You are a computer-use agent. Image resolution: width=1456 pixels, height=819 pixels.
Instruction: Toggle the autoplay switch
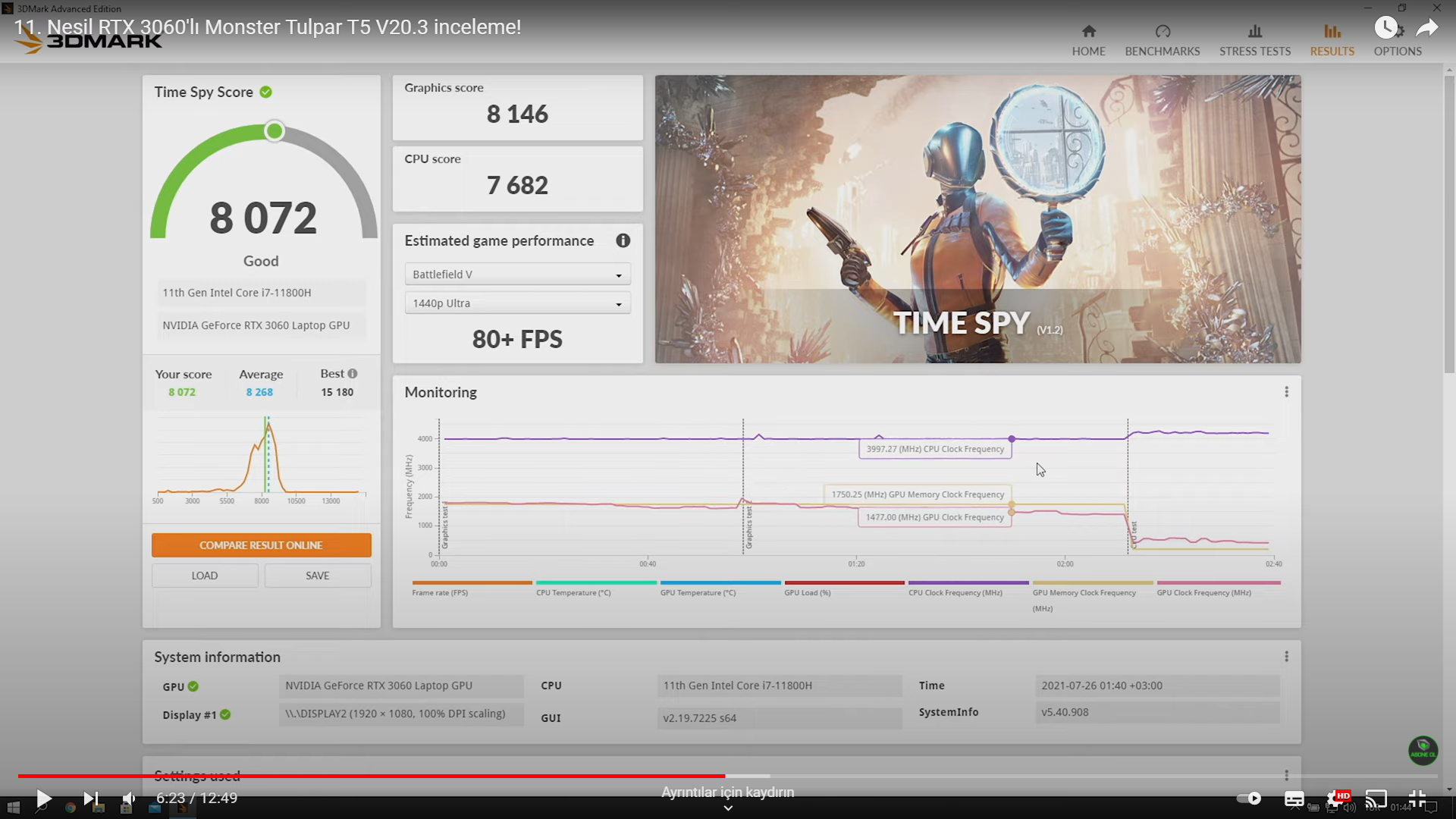[x=1248, y=799]
